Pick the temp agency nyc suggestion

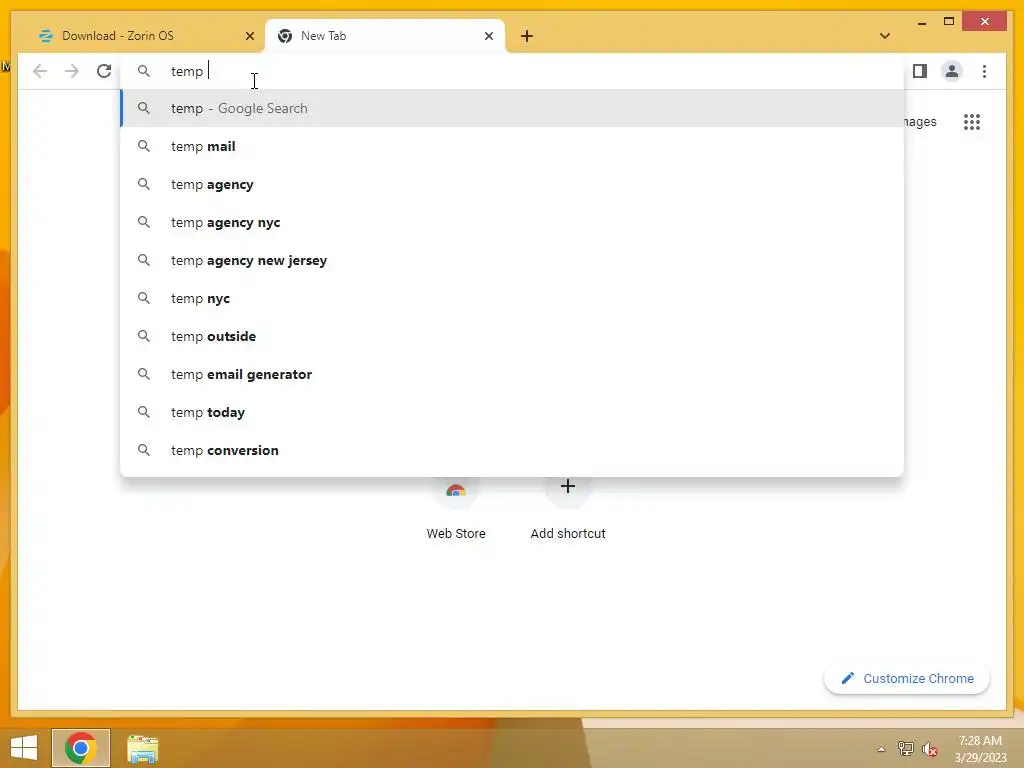[x=512, y=222]
